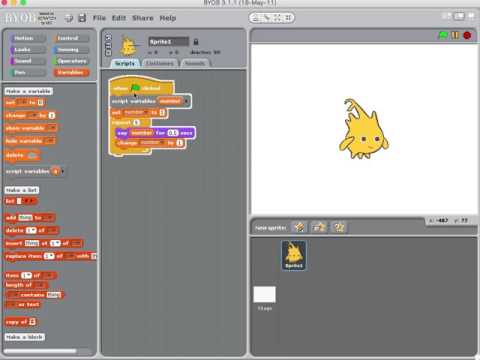Click the green flag to start scripts
This screenshot has width=480, height=360.
click(443, 35)
